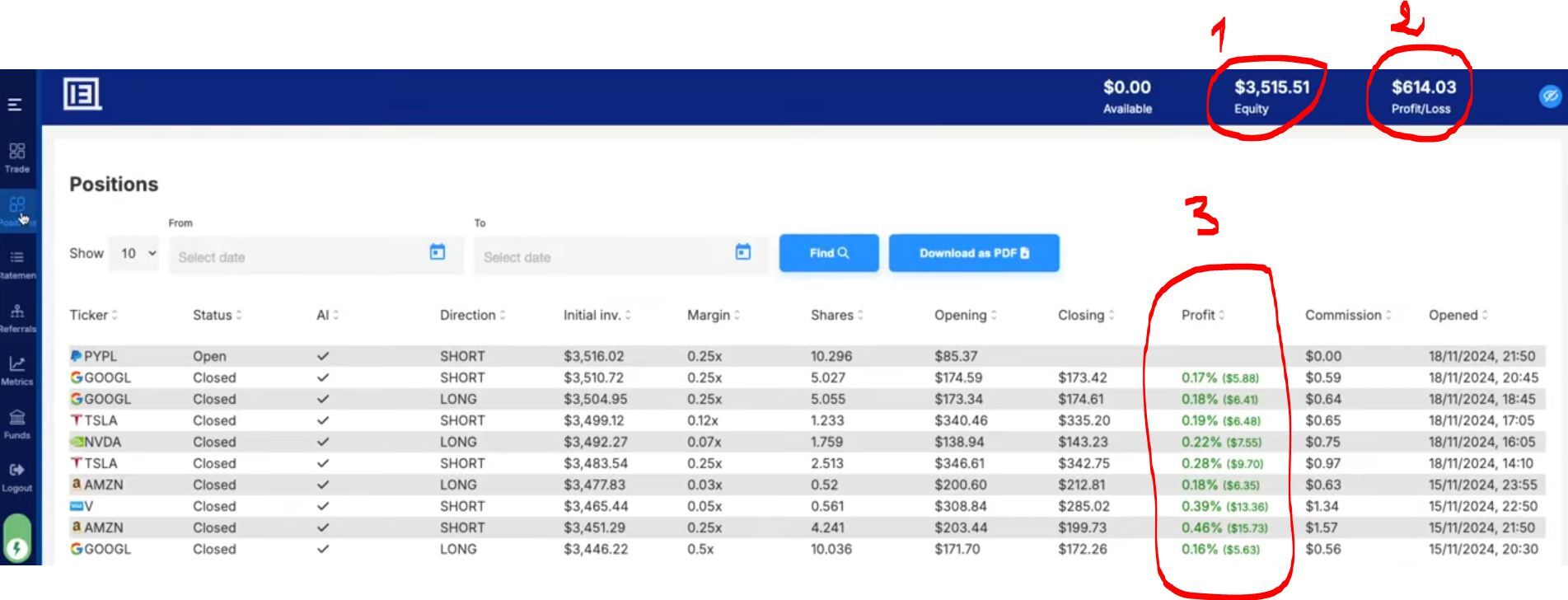The image size is (1568, 600).
Task: Click profit 0.46% ($15.73) cell
Action: [1224, 527]
